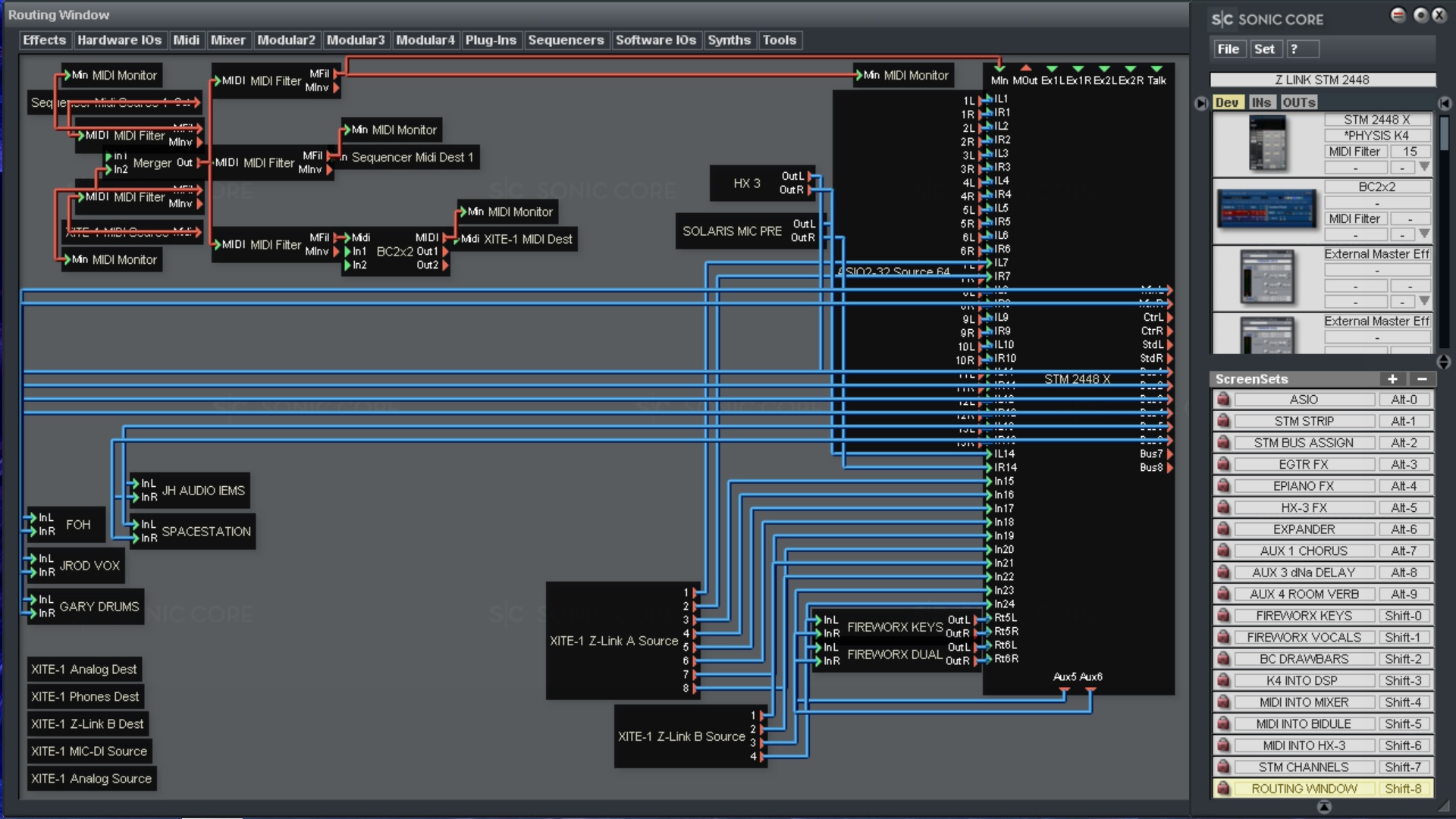Expand dropdown arrow in first External Master Eff row
Image resolution: width=1456 pixels, height=819 pixels.
pyautogui.click(x=1424, y=301)
